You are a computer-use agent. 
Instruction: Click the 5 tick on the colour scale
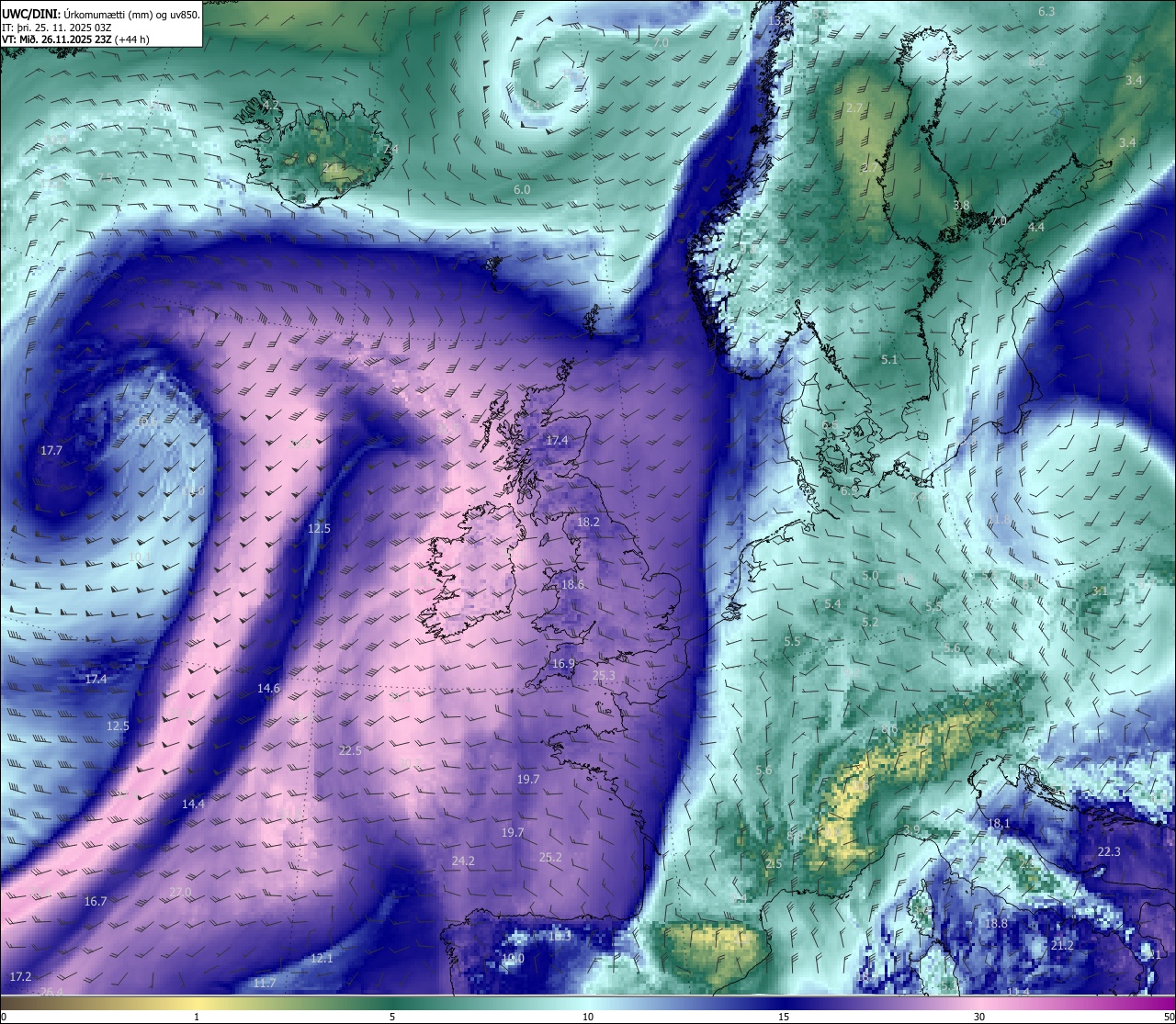(392, 1017)
